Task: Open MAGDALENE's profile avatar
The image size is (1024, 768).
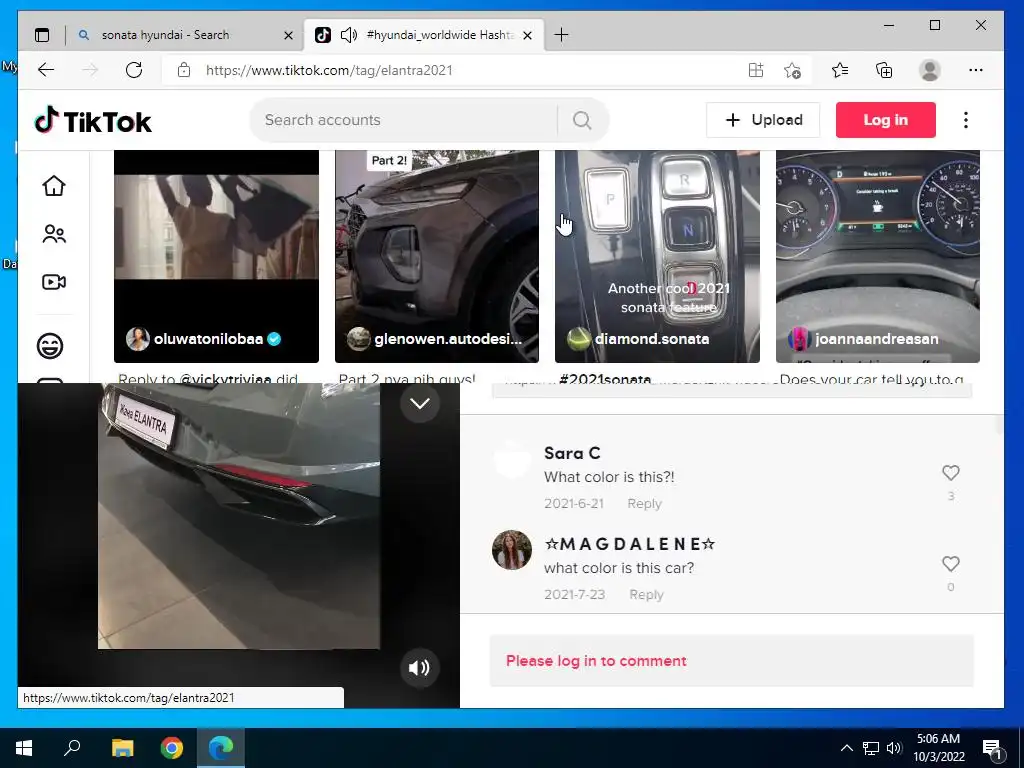Action: pyautogui.click(x=512, y=550)
